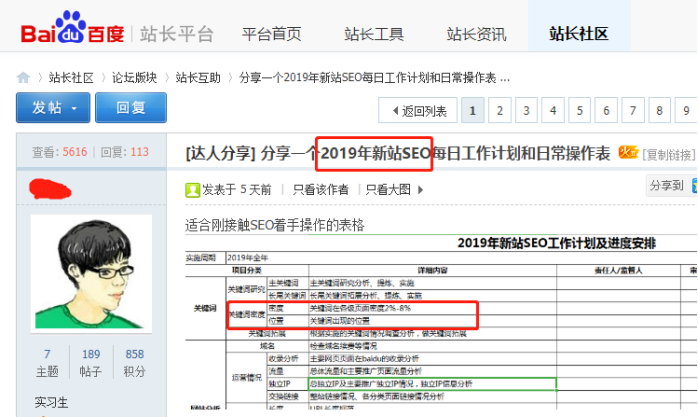This screenshot has height=417, width=698.
Task: Click the orange hot-topic flame badge
Action: [628, 153]
